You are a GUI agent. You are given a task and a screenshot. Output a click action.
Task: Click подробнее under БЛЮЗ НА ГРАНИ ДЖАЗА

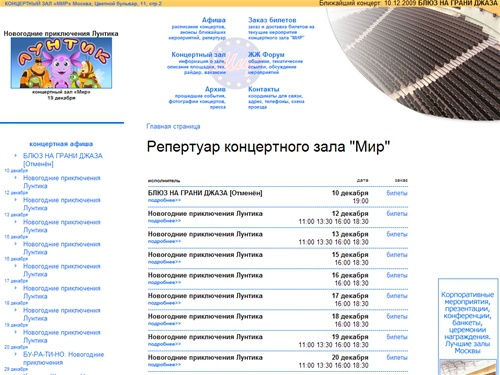tap(164, 200)
